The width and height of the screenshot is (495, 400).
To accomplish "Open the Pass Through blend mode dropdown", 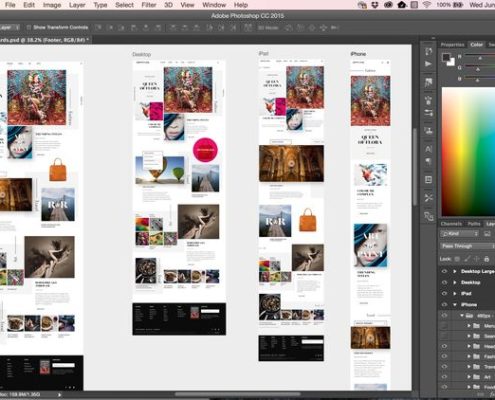I will [467, 246].
